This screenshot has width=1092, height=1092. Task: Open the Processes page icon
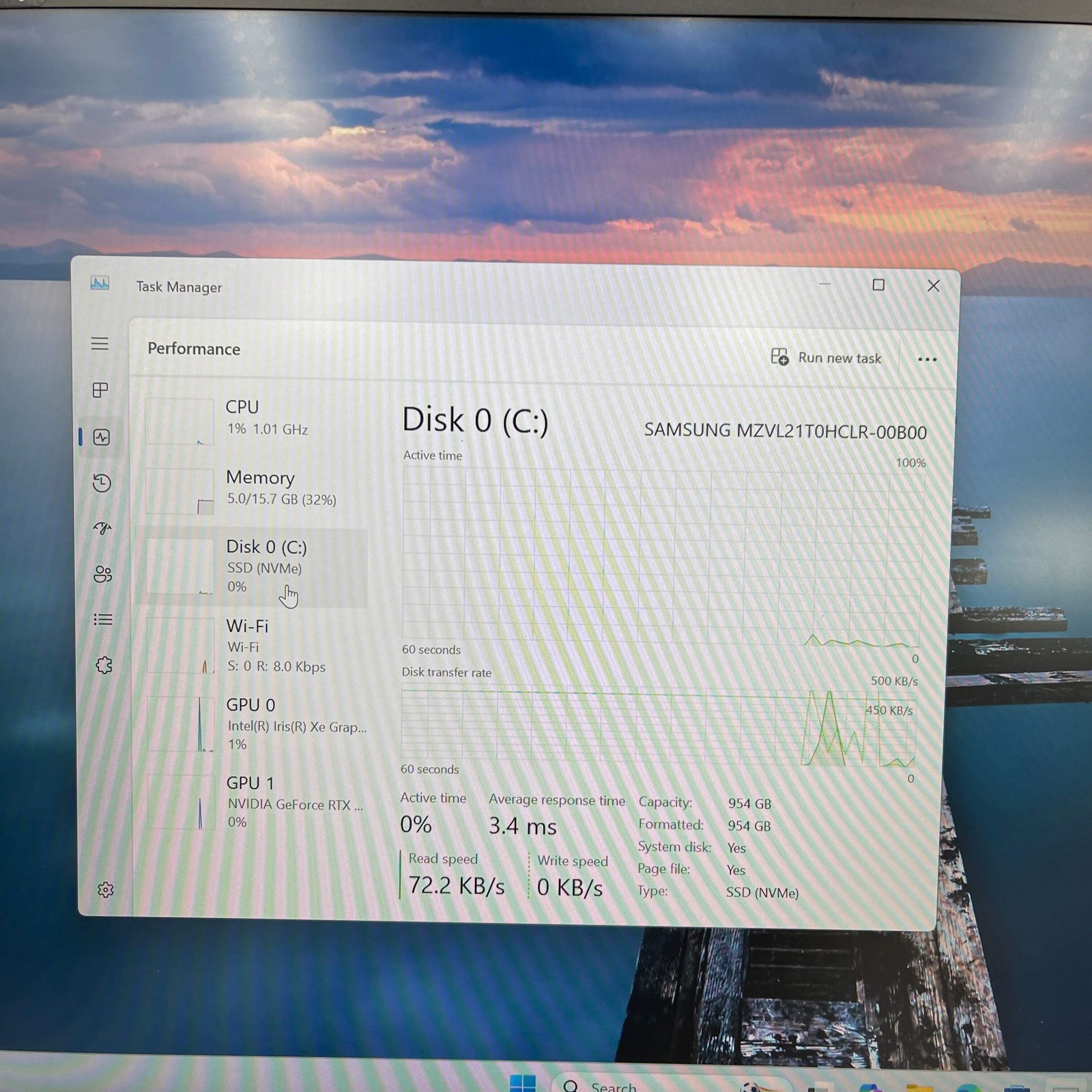coord(100,390)
